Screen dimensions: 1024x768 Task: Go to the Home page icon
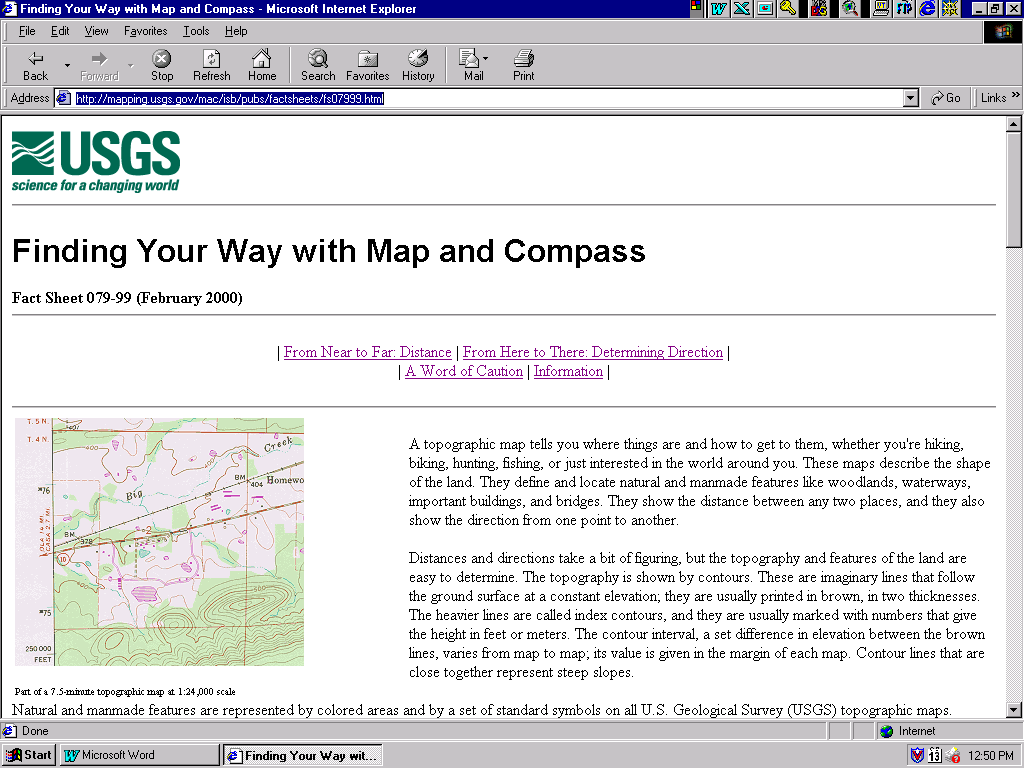261,60
